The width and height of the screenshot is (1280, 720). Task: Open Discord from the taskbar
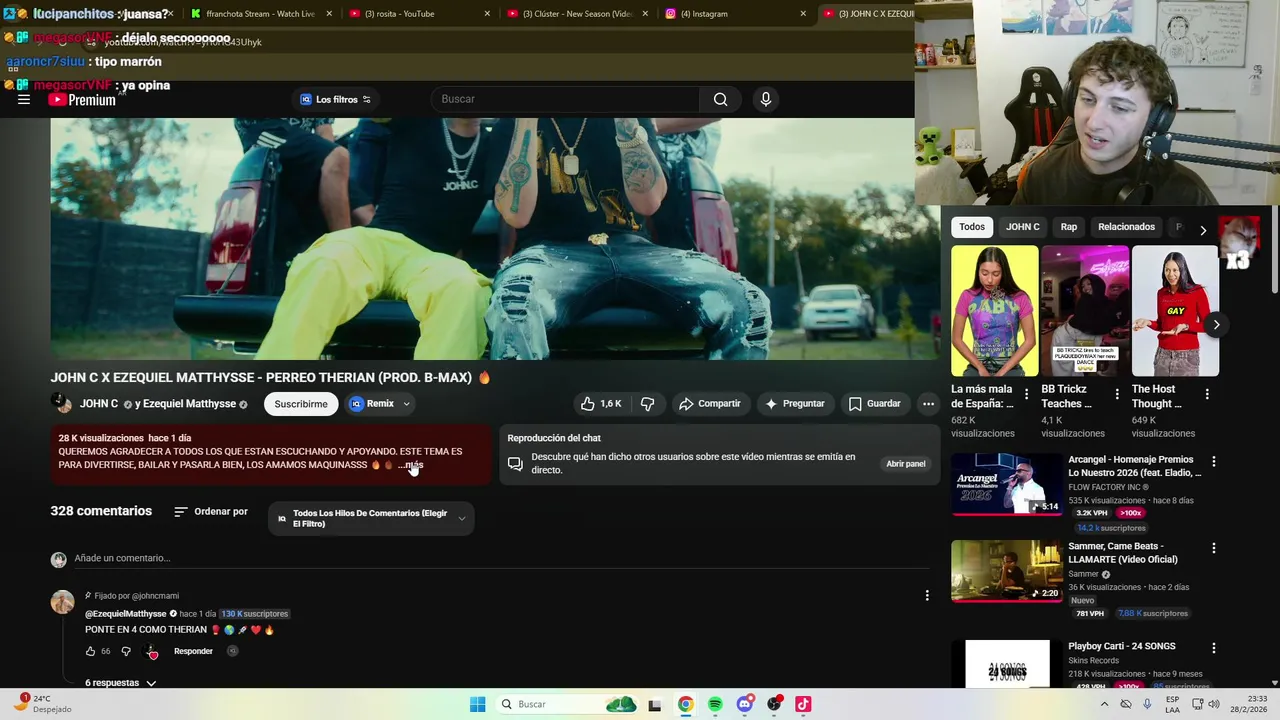point(744,704)
